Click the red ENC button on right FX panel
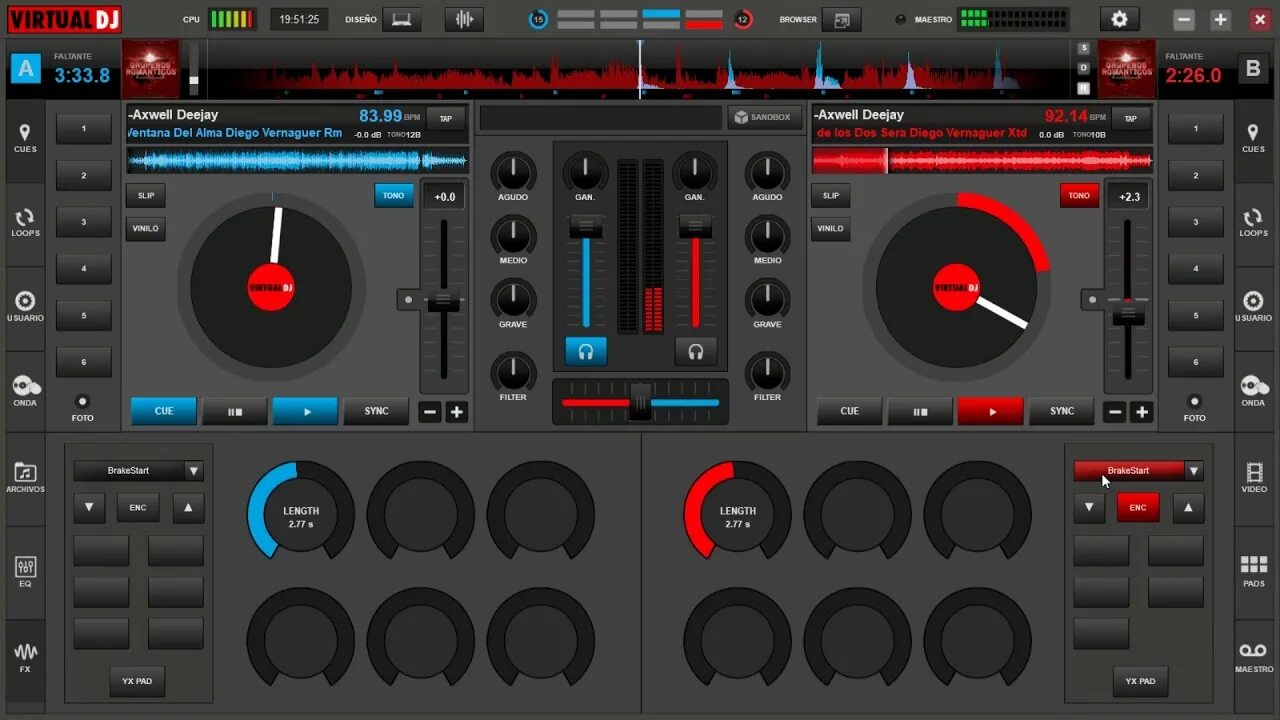The image size is (1280, 720). pos(1138,507)
